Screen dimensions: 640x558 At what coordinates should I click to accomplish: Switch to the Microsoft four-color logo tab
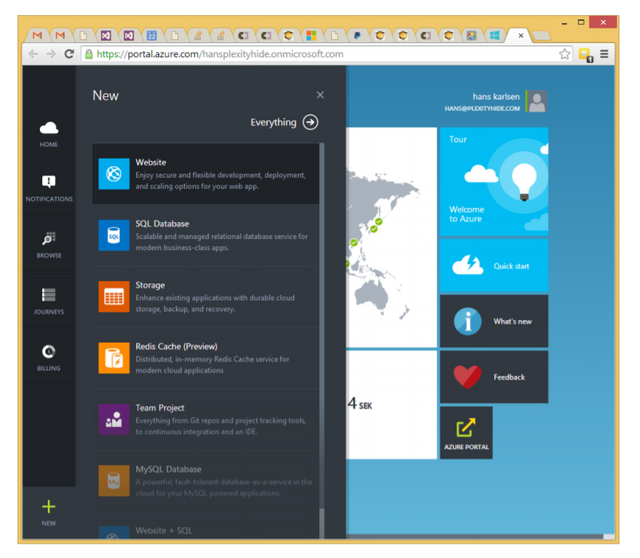[x=311, y=36]
